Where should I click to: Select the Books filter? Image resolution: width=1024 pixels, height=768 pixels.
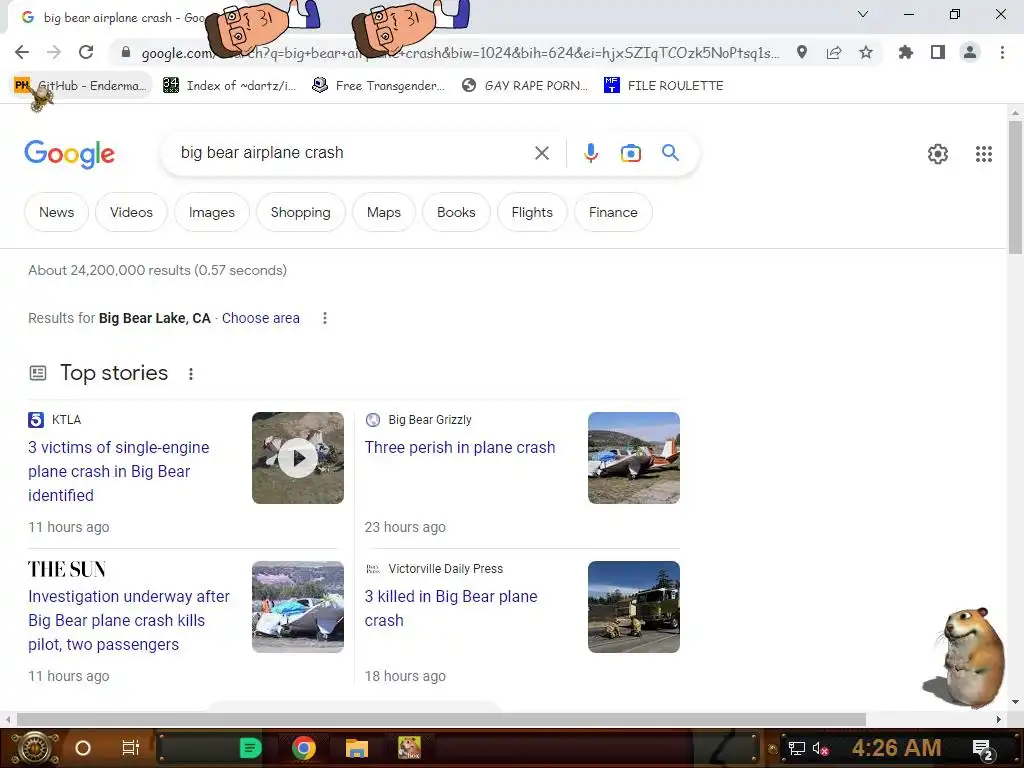456,212
